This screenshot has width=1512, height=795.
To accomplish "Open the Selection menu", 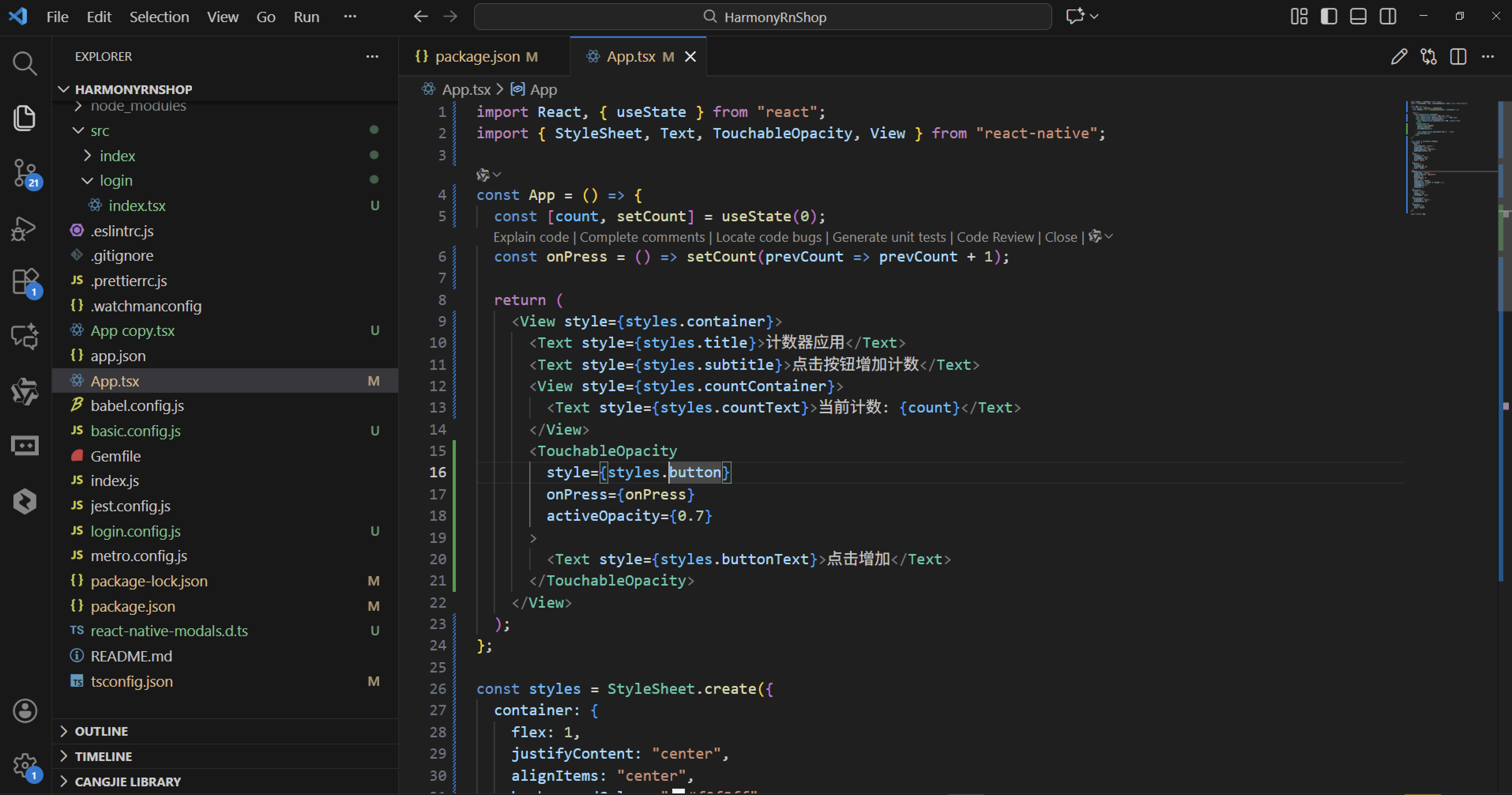I will [159, 17].
